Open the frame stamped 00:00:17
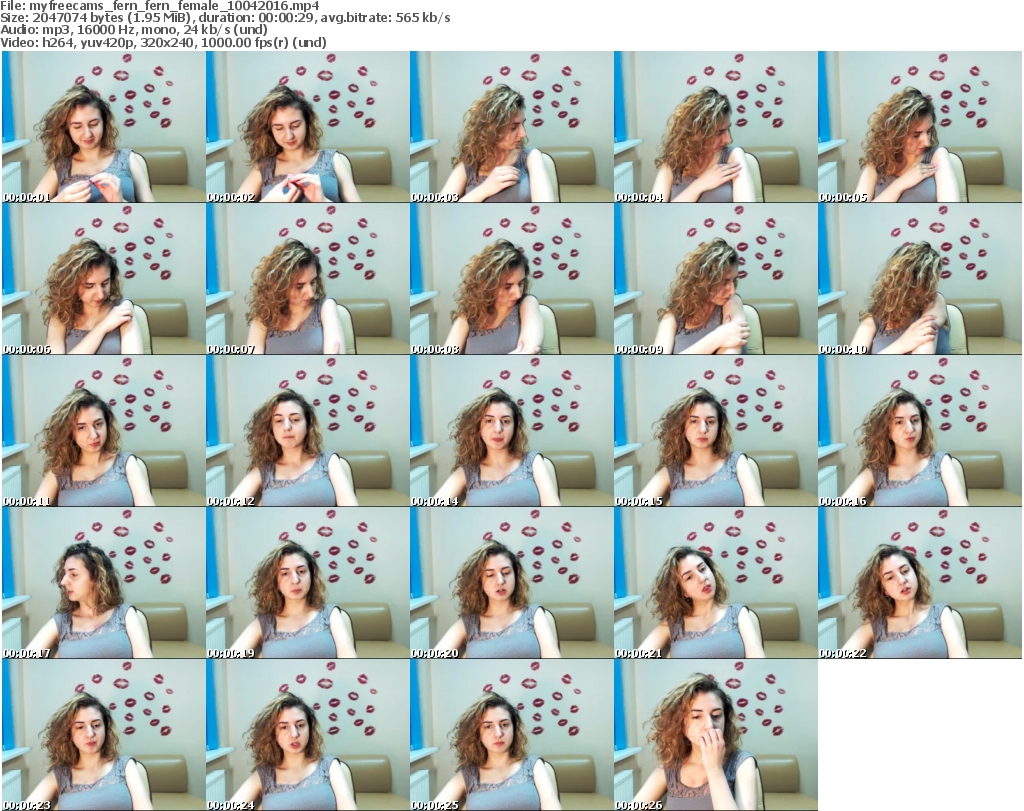 (x=103, y=583)
